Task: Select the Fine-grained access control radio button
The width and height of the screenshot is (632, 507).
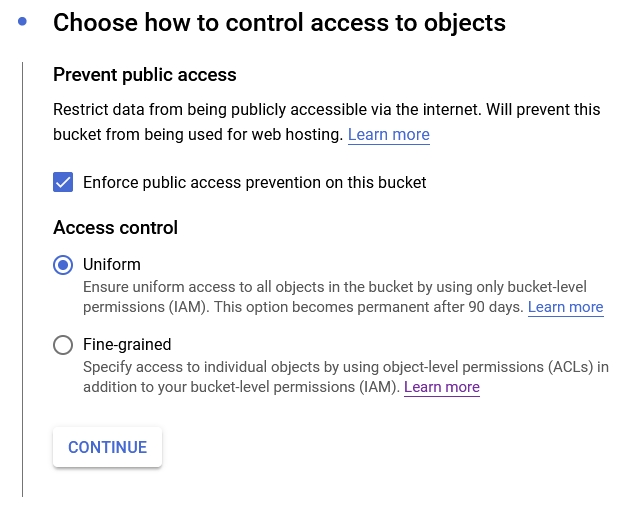Action: click(63, 345)
